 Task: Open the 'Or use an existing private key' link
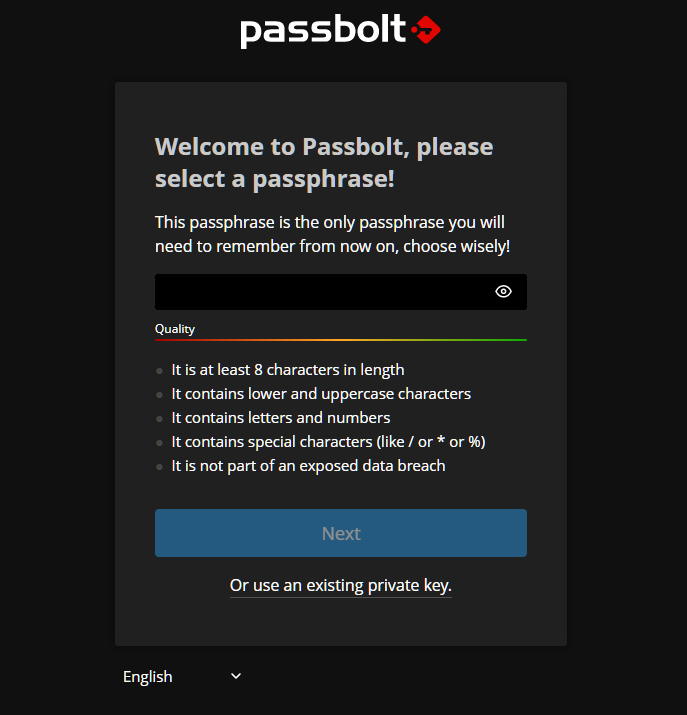[x=341, y=585]
